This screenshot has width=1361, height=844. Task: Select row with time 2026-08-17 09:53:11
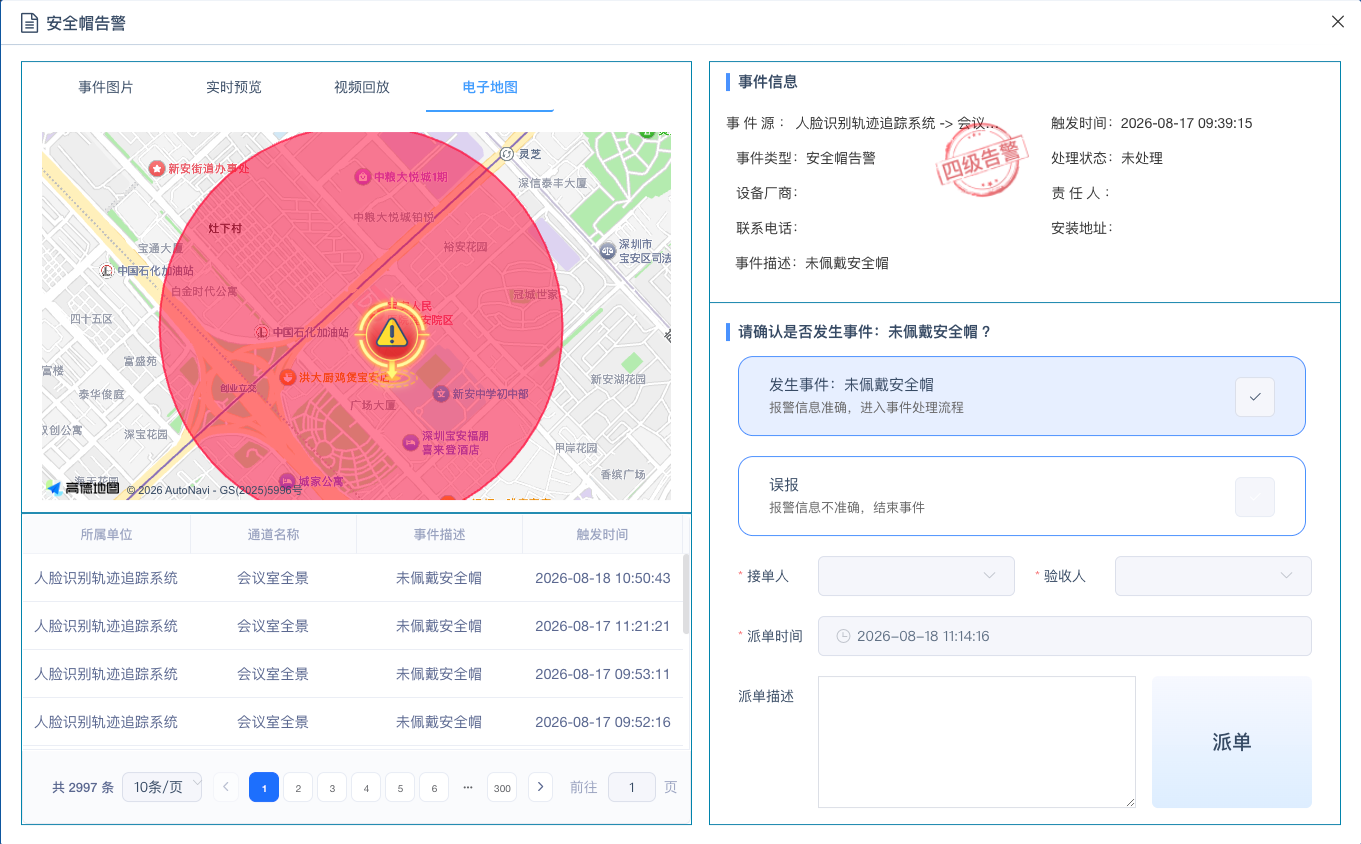(353, 674)
